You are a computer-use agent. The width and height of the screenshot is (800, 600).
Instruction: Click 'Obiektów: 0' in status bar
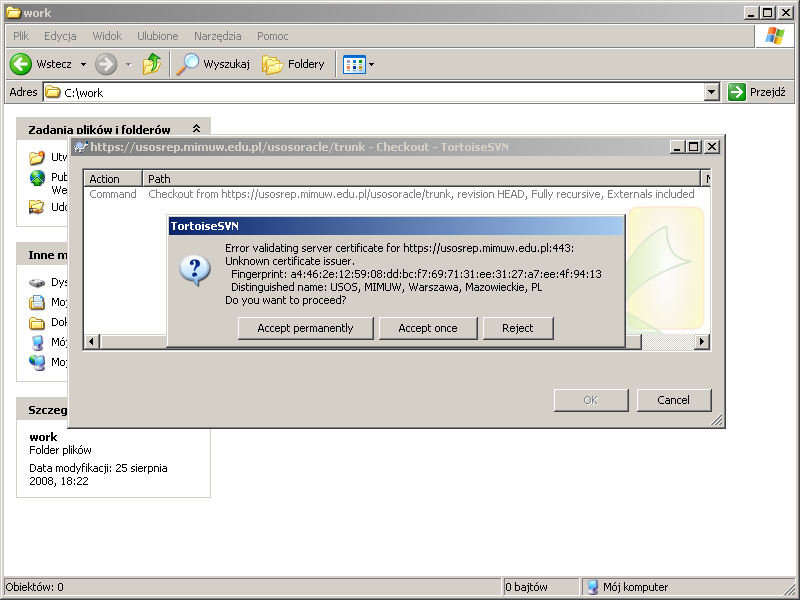click(35, 587)
